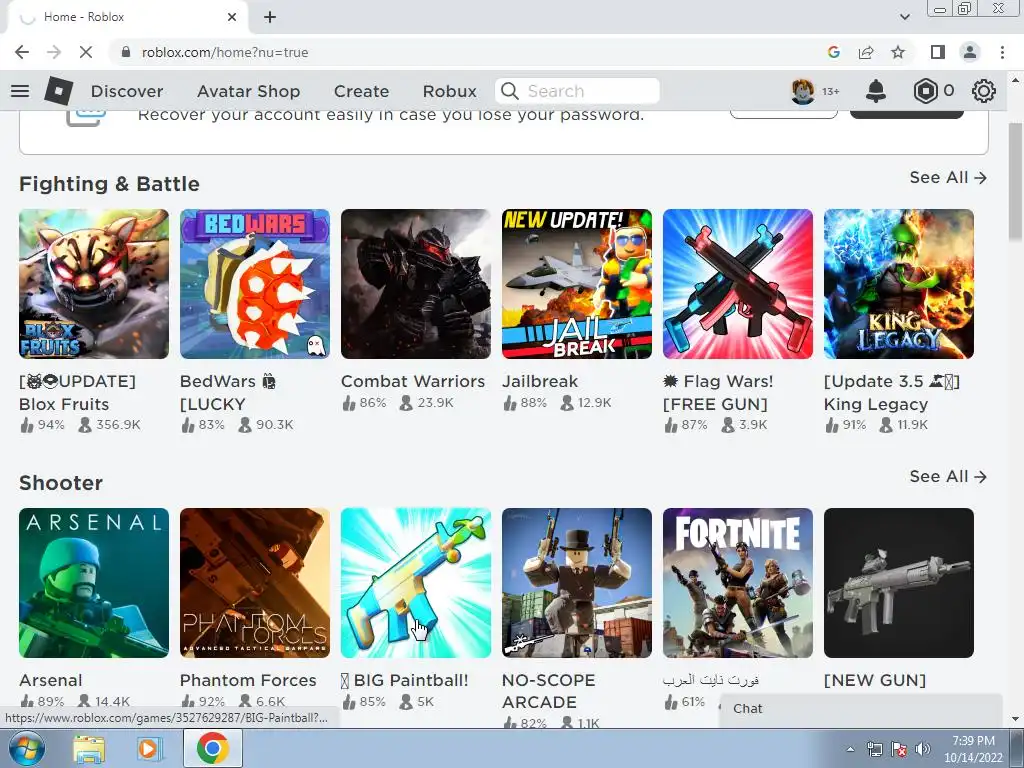This screenshot has height=768, width=1024.
Task: Close the Home - Roblox tab
Action: click(232, 17)
